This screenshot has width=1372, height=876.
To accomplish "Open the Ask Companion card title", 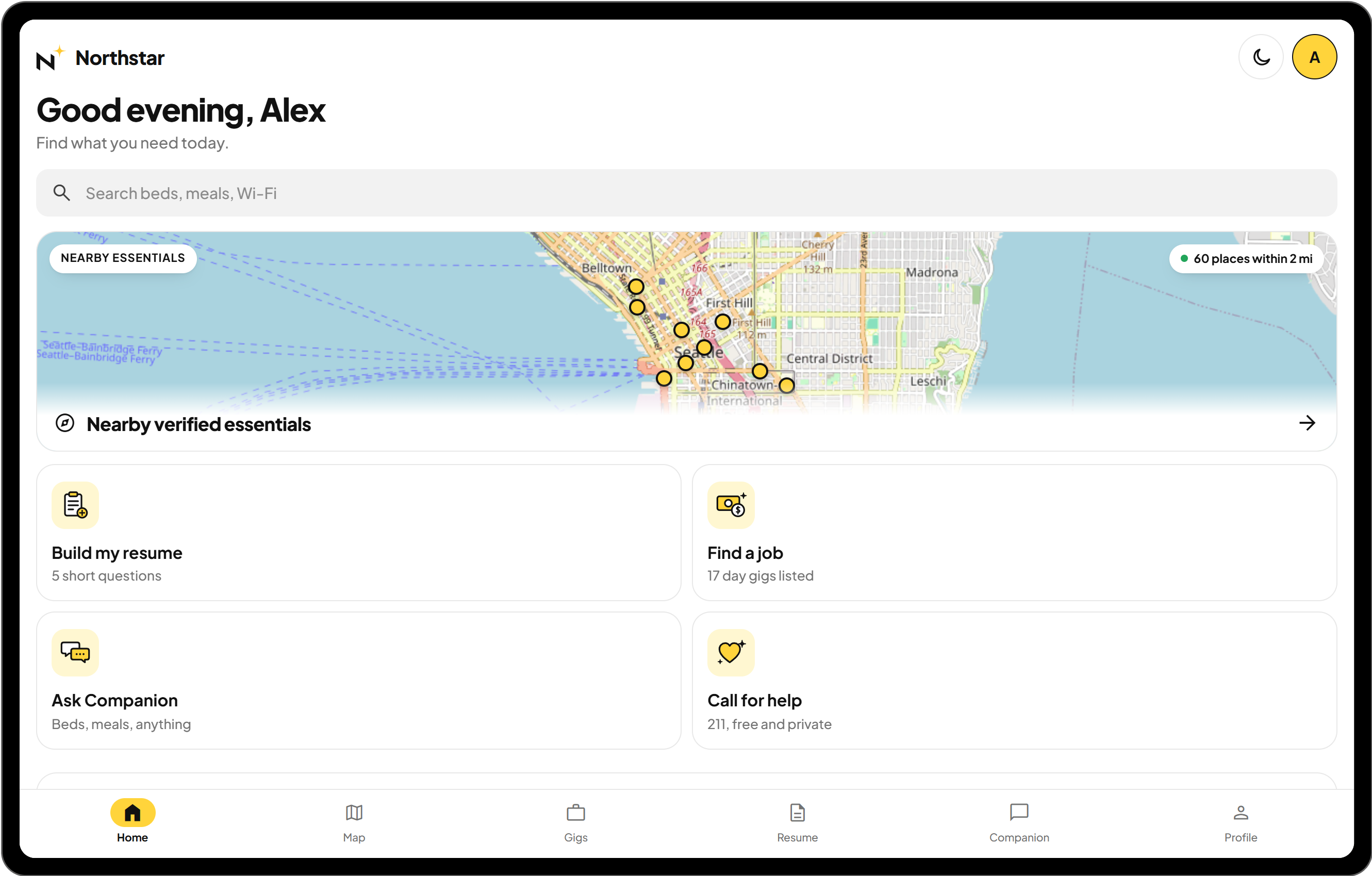I will [114, 701].
